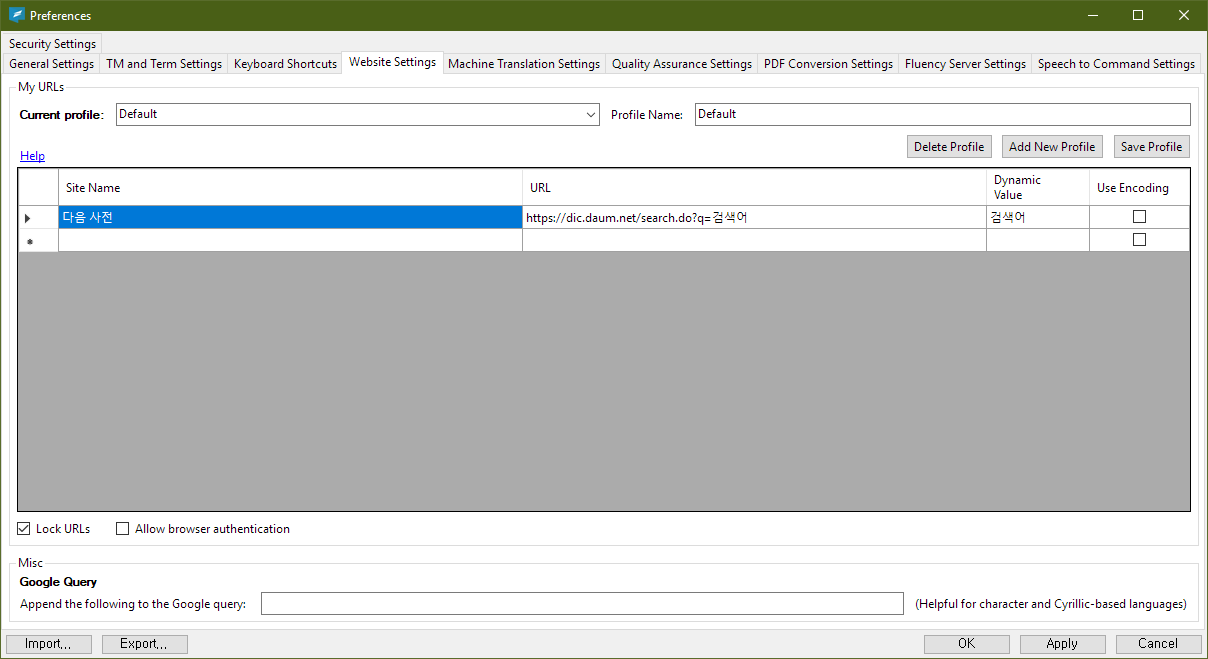
Task: Click the Fluency app icon in title bar
Action: click(16, 15)
